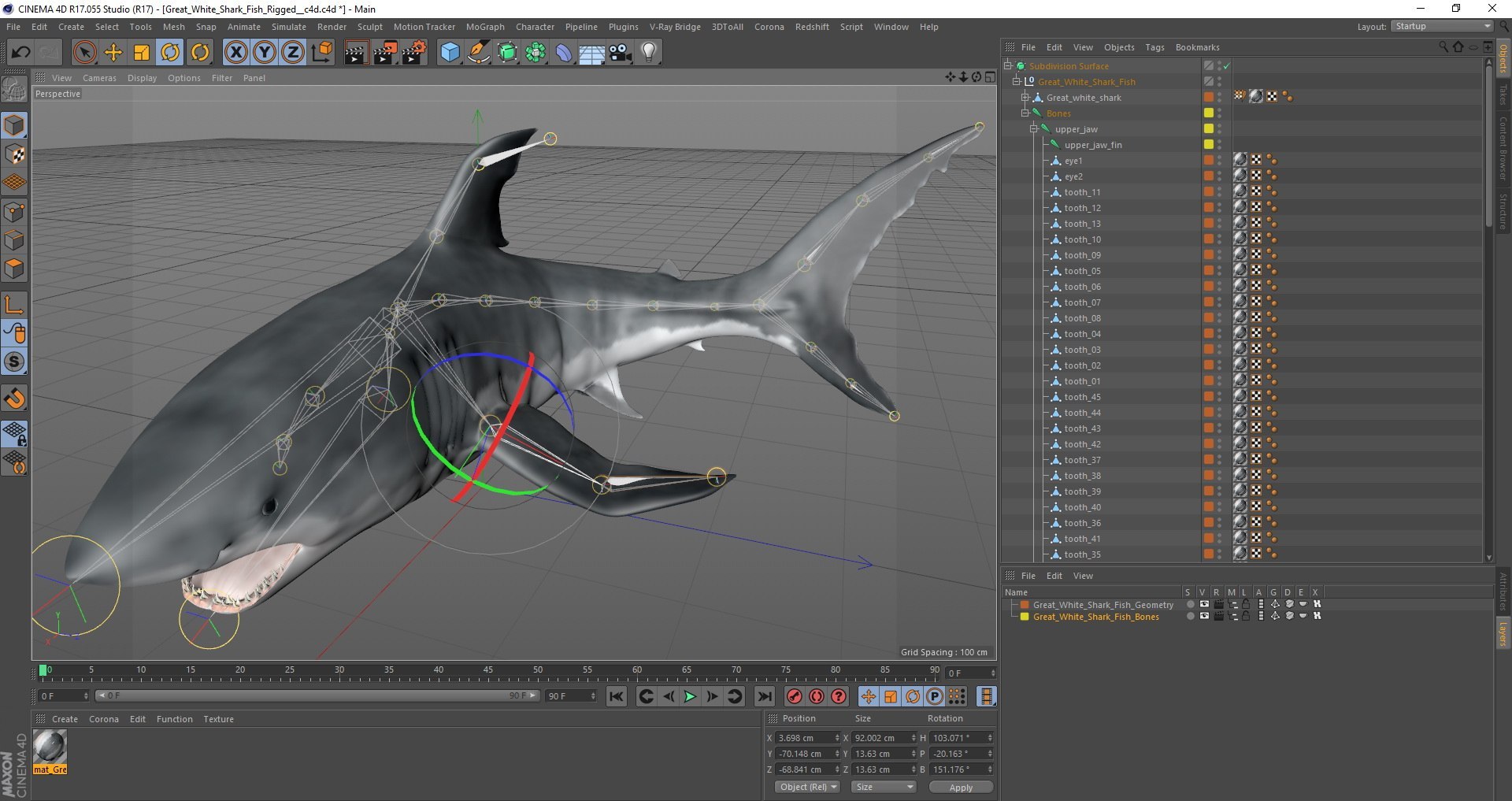1512x801 pixels.
Task: Open Edit Render Settings icon
Action: tap(414, 53)
